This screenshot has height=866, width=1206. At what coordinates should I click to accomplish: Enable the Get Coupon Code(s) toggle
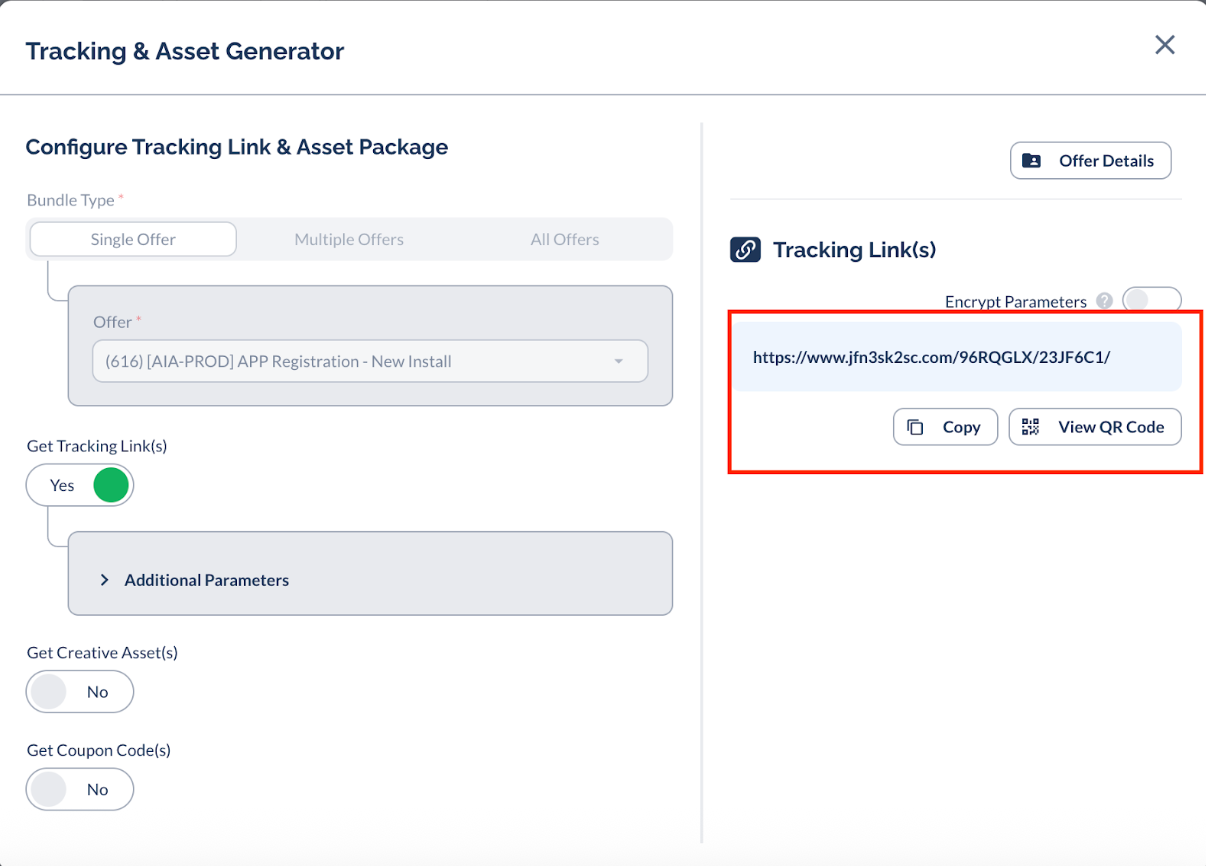pos(80,789)
